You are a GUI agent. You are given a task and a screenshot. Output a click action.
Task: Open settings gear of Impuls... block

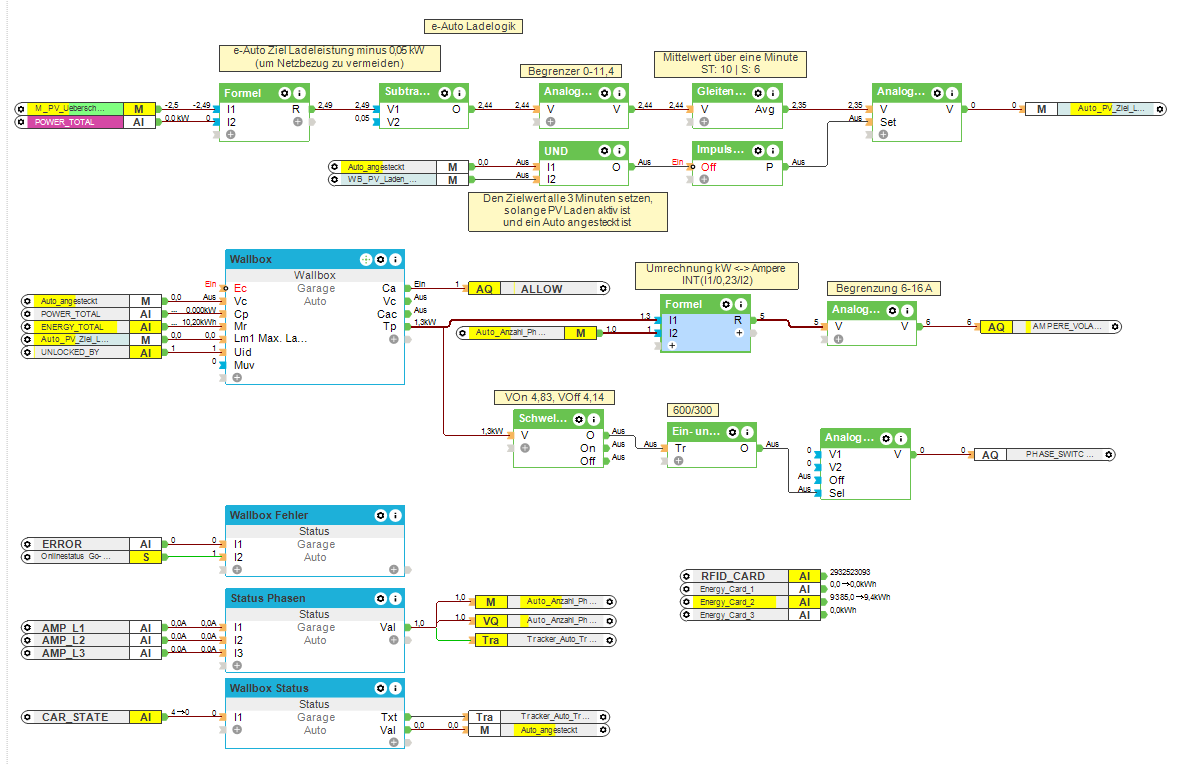click(758, 151)
